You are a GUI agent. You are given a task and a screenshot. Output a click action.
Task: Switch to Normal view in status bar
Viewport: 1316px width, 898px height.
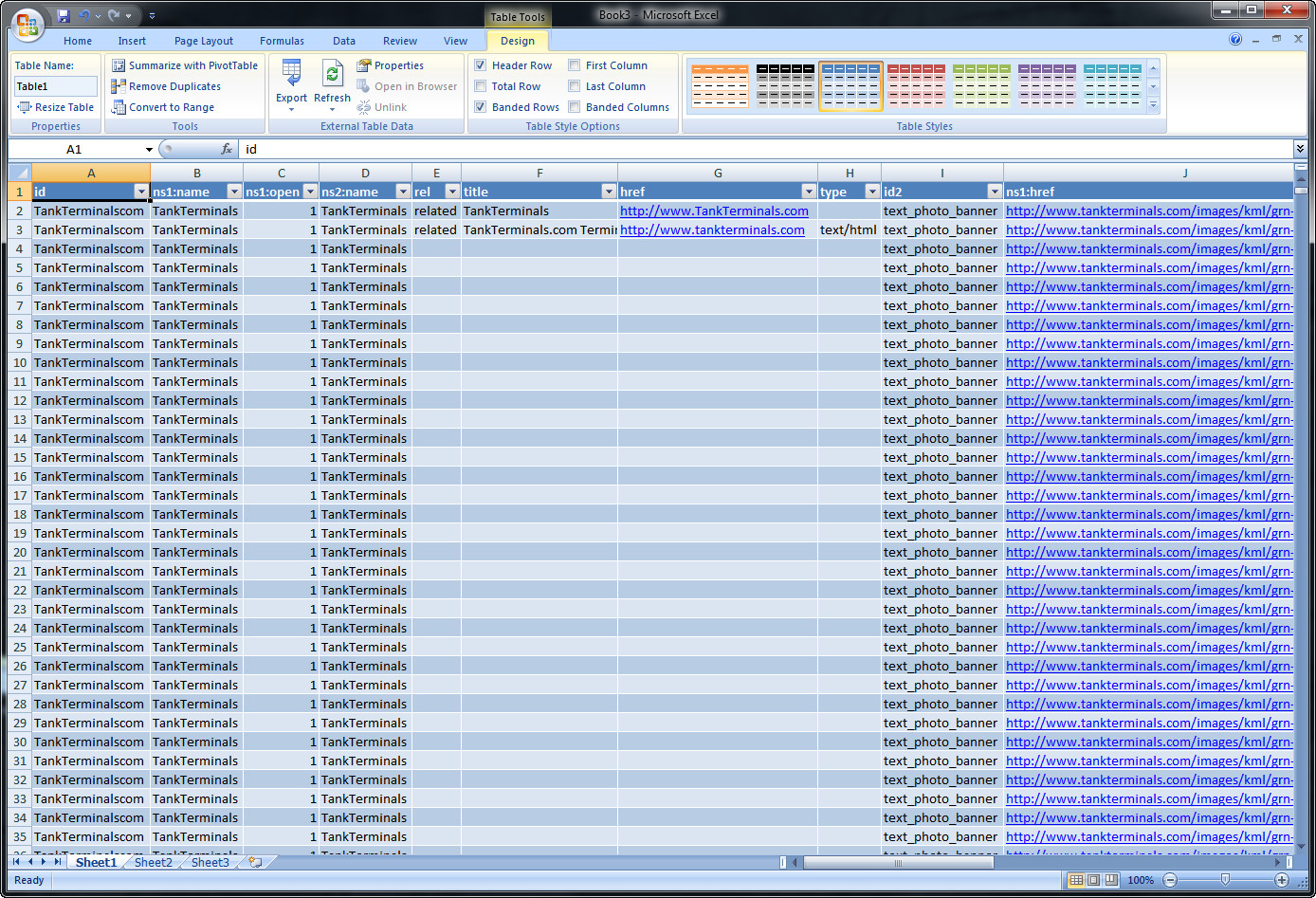(1076, 880)
